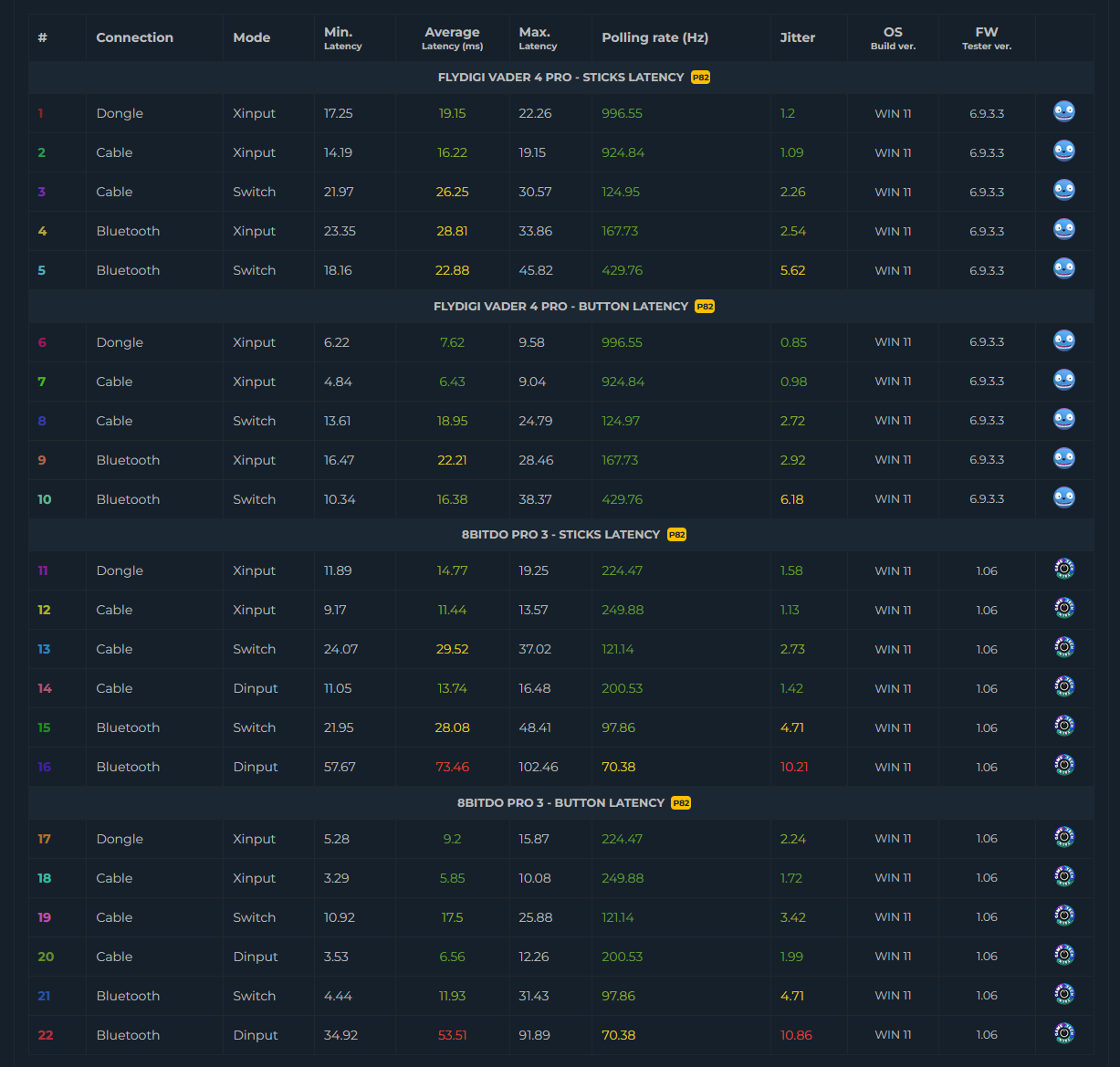The width and height of the screenshot is (1120, 1067).
Task: Click tester avatar icon in row 5
Action: (x=1063, y=269)
